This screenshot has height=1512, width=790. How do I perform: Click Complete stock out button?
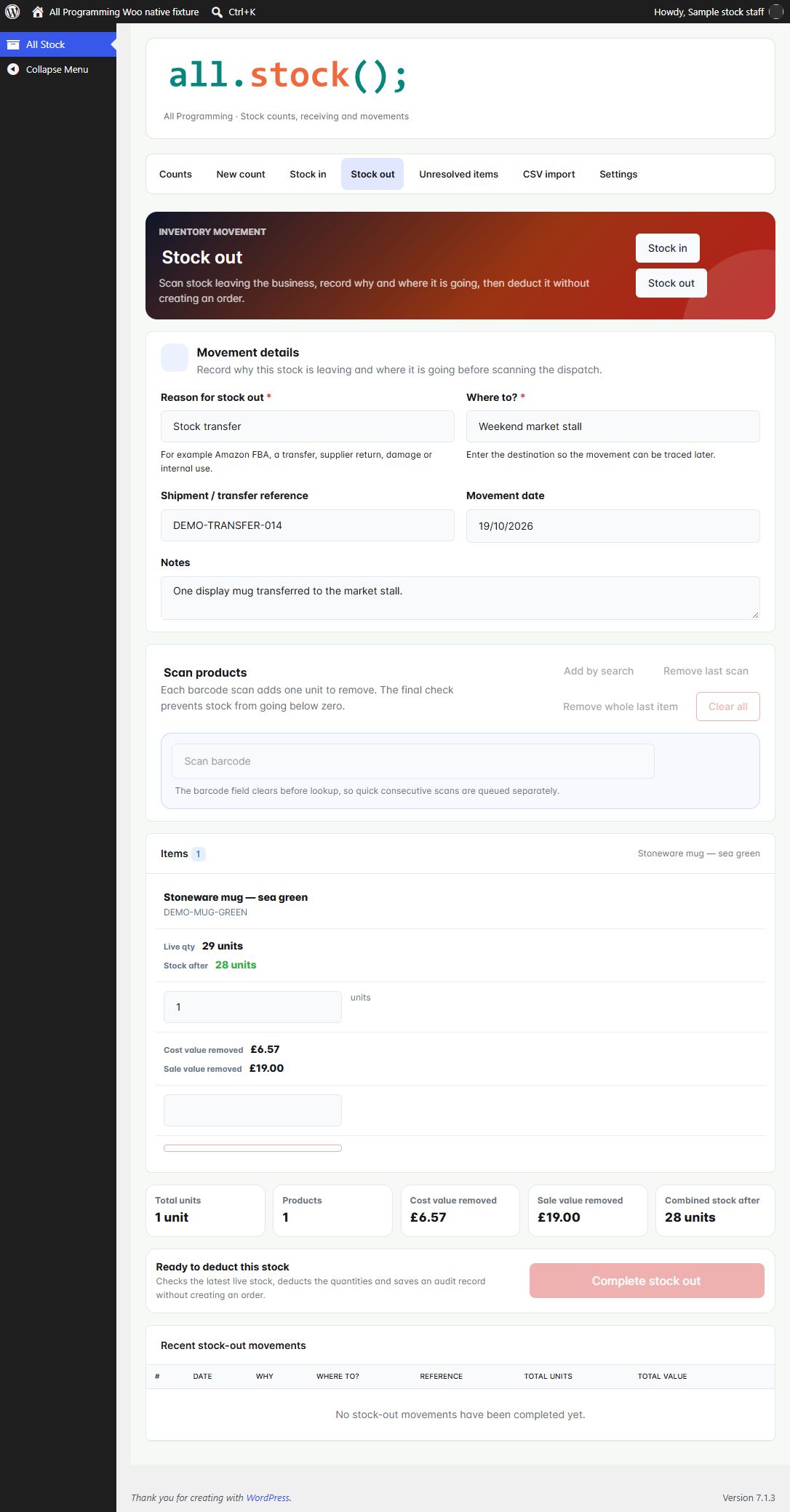647,1281
